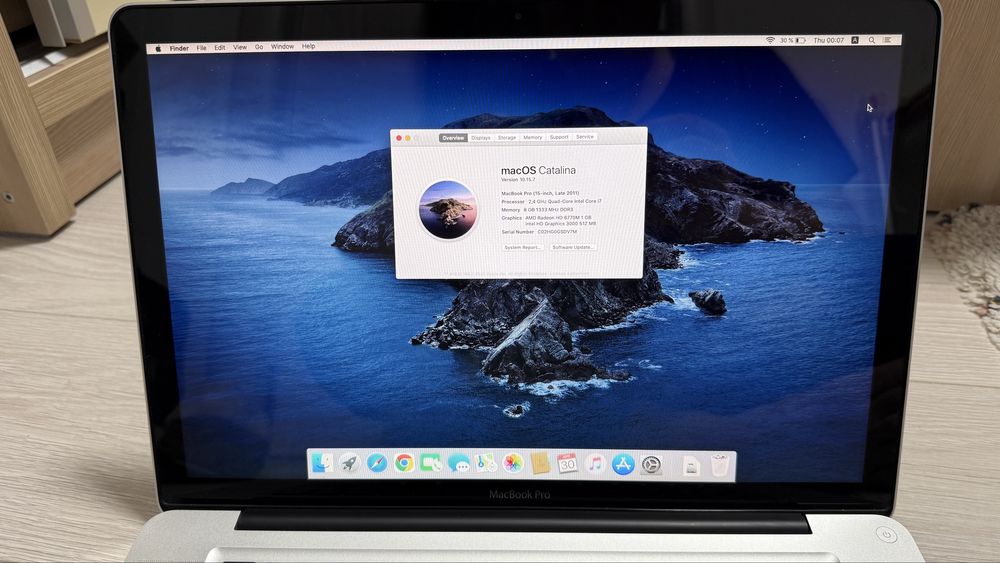Open Notification Center icon
This screenshot has width=1000, height=563.
click(887, 40)
